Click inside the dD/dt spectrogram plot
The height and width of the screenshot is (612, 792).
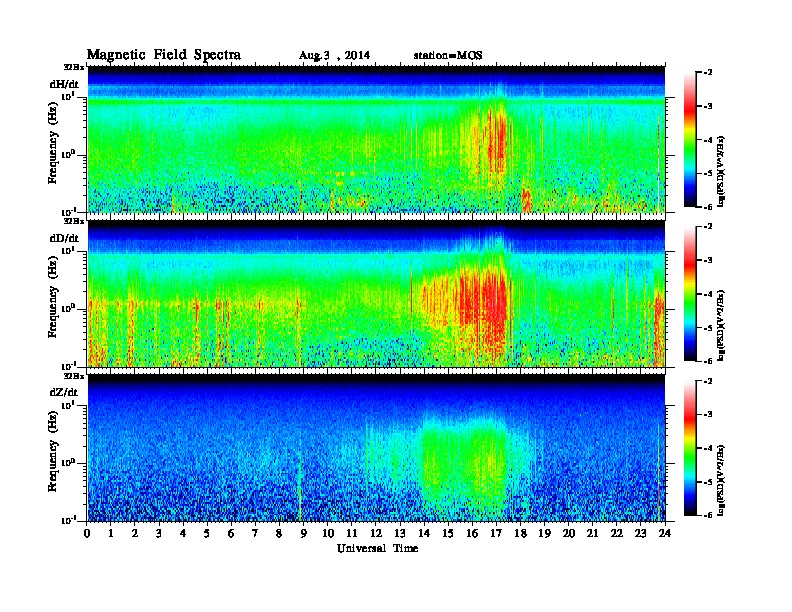pos(376,294)
